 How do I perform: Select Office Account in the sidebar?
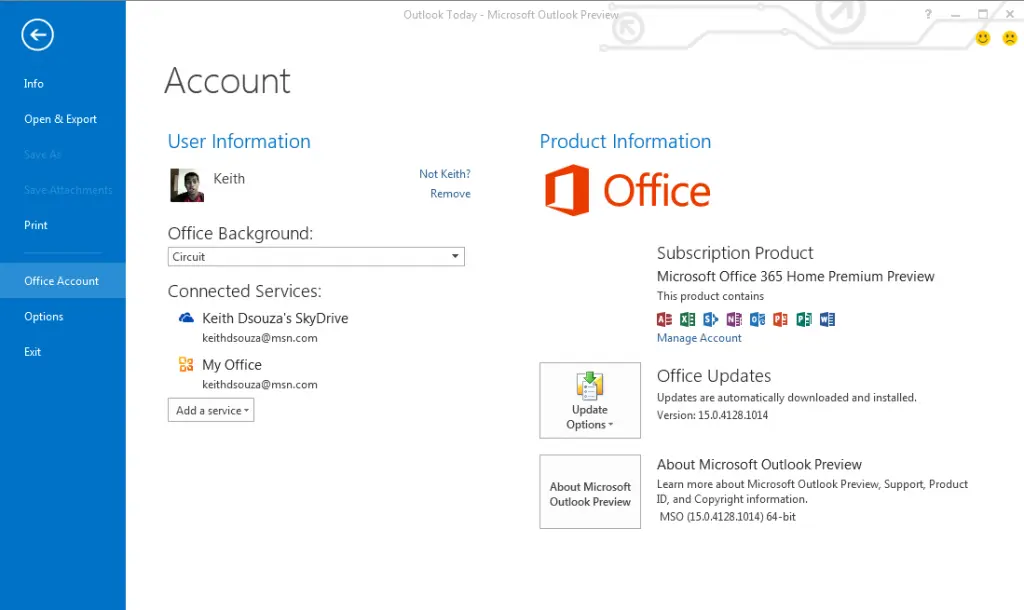pos(63,281)
